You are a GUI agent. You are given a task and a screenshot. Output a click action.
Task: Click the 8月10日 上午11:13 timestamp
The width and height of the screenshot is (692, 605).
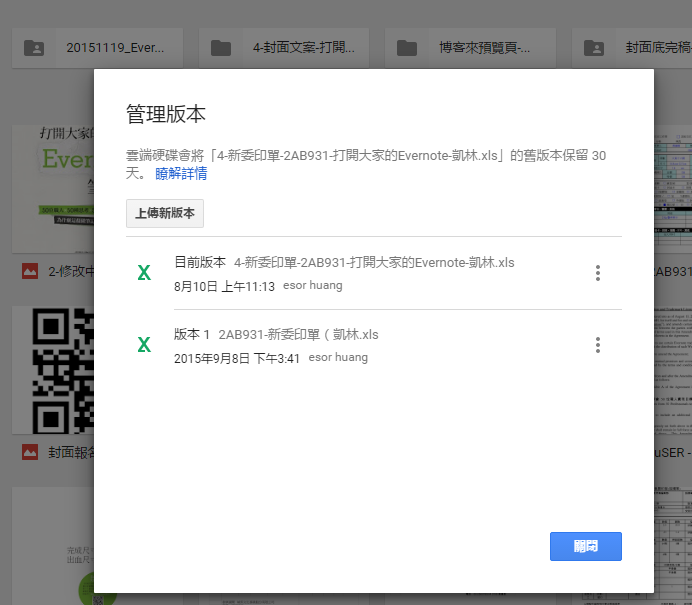tap(224, 287)
